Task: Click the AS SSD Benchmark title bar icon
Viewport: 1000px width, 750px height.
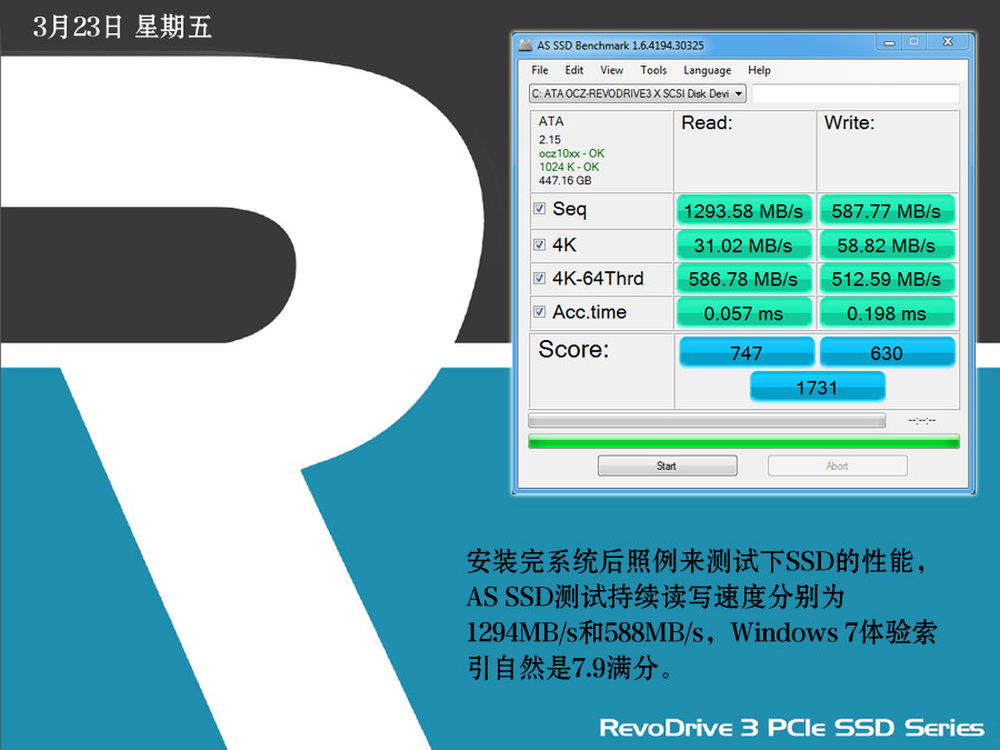Action: click(525, 45)
